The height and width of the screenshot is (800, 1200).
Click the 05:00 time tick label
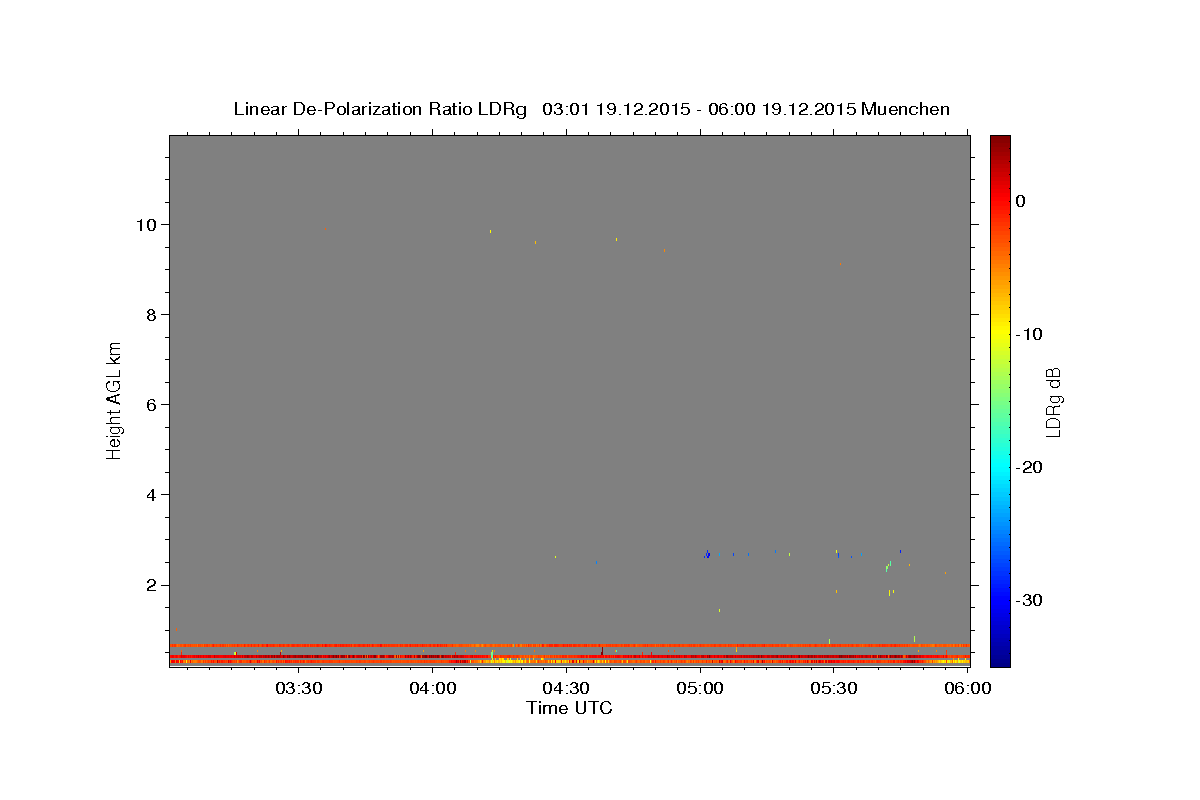pos(700,688)
